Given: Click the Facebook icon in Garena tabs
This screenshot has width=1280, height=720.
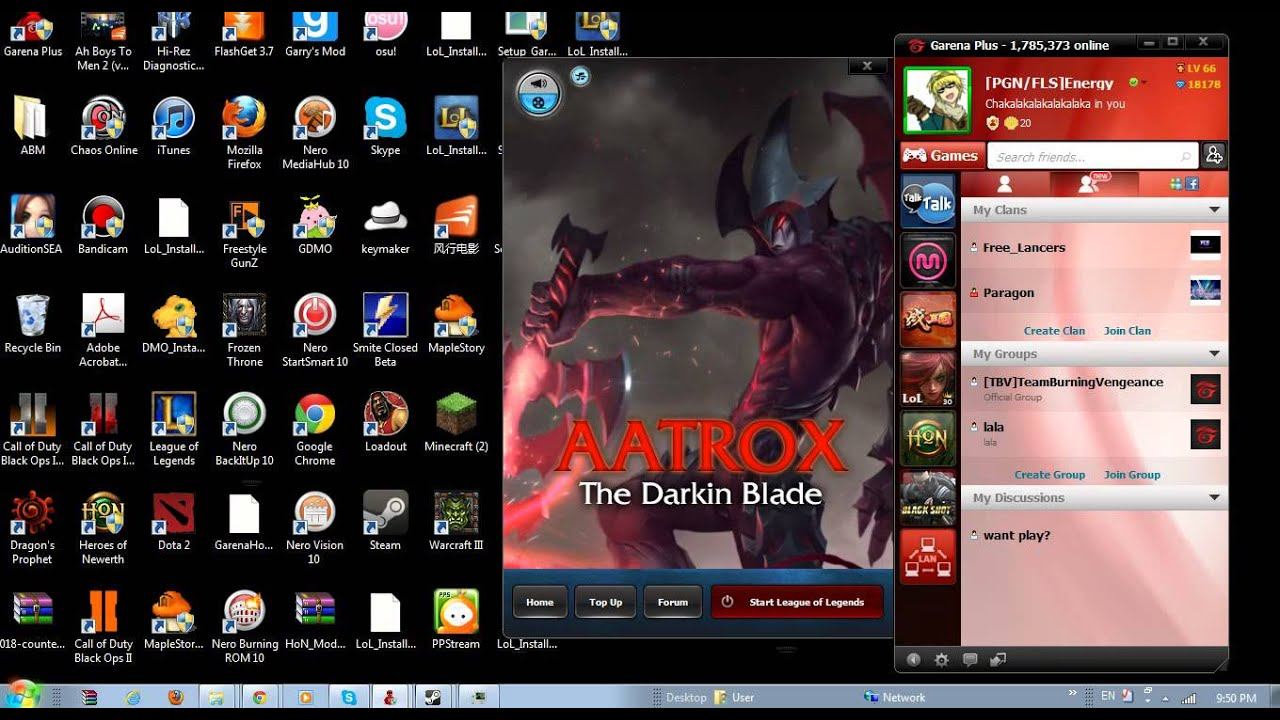Looking at the screenshot, I should (1192, 184).
